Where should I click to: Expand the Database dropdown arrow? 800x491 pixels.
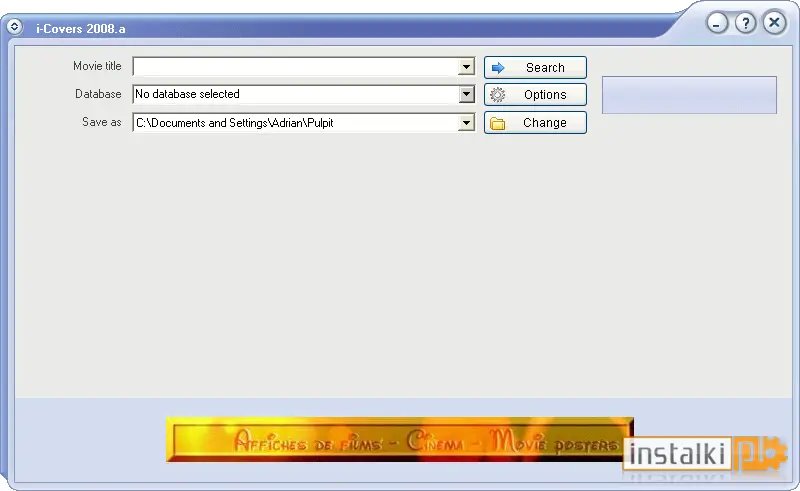coord(466,94)
